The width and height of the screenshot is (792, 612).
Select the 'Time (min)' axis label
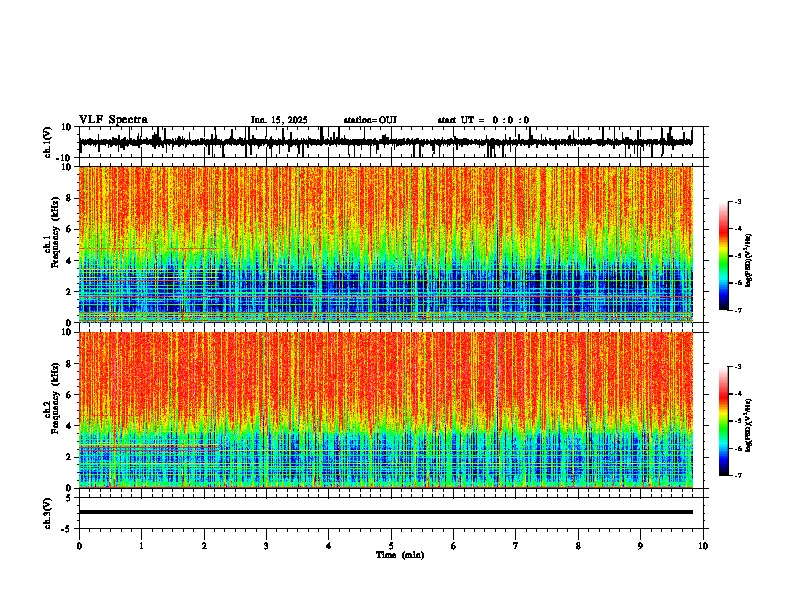(400, 555)
